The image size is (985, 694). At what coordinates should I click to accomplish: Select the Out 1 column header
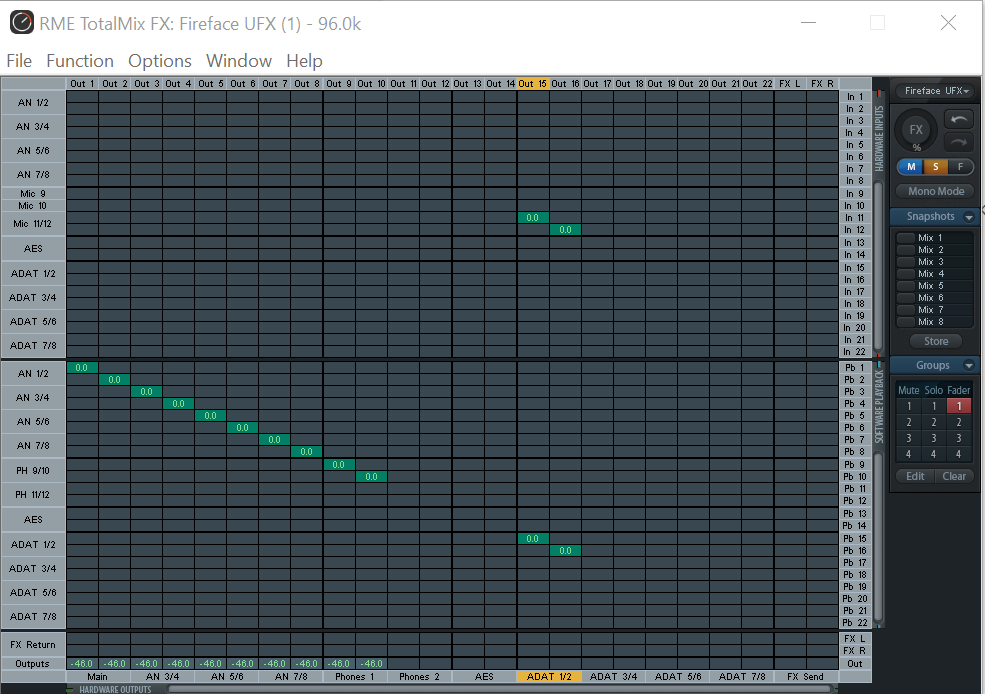82,84
